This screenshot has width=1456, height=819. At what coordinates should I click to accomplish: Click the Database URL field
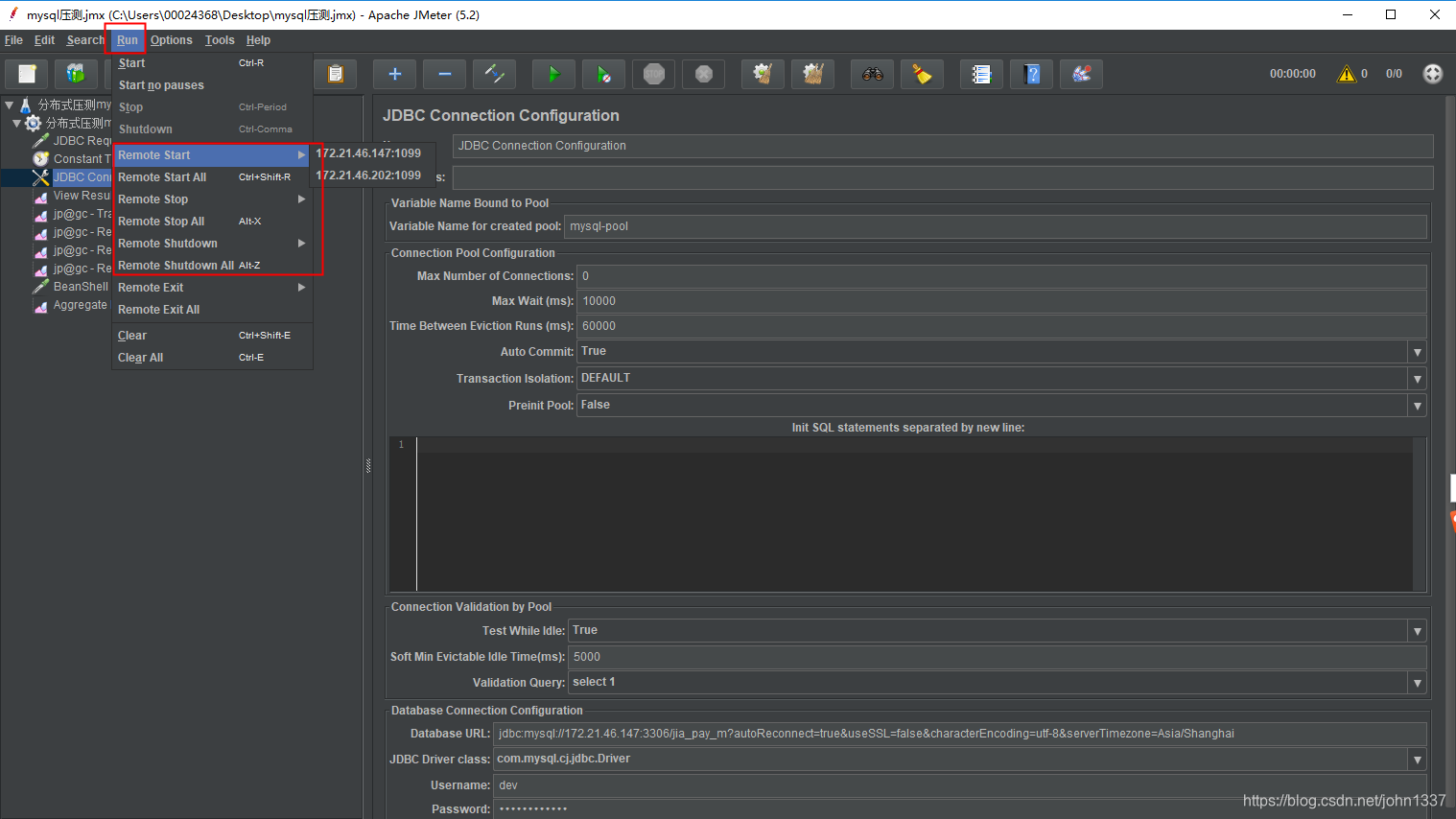(960, 734)
